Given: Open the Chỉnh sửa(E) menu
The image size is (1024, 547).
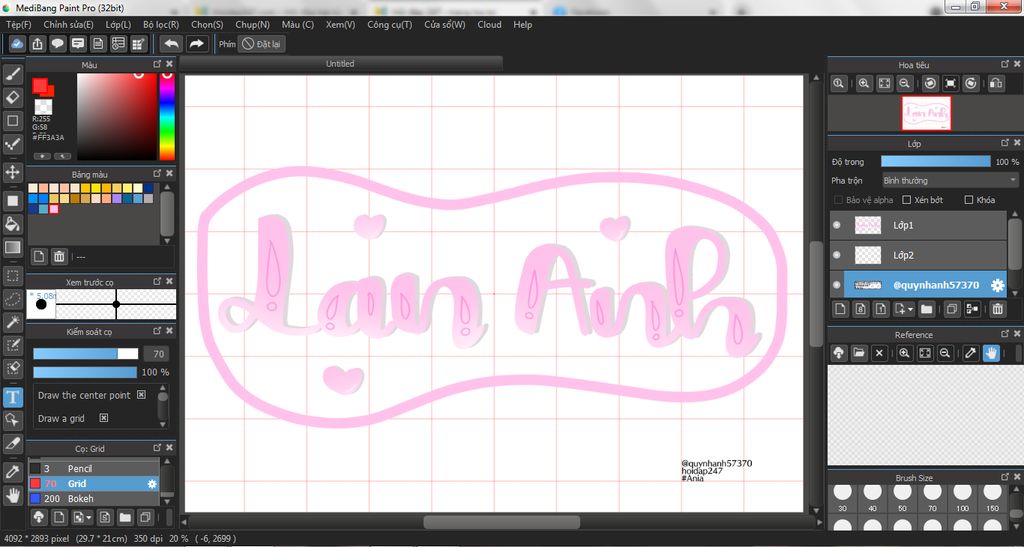Looking at the screenshot, I should (x=69, y=24).
